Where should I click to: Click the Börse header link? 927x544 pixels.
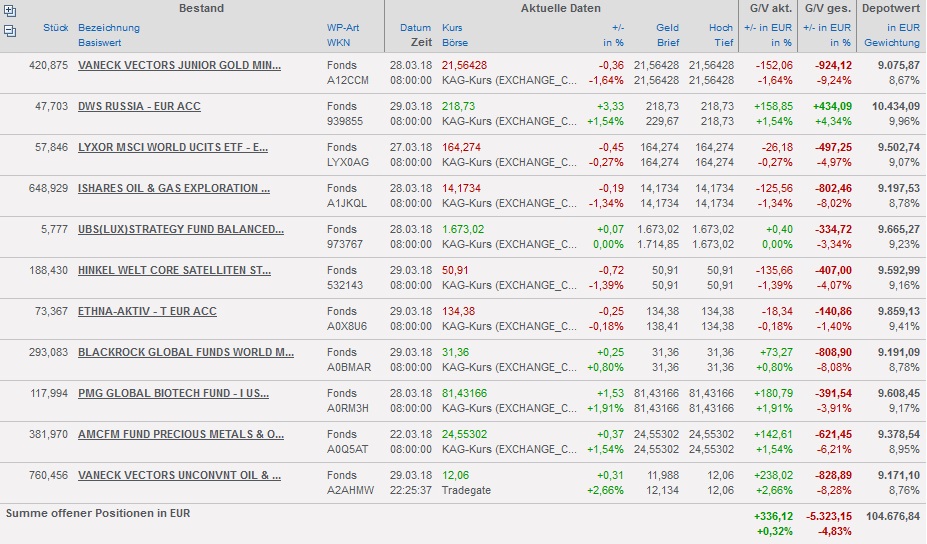[455, 43]
